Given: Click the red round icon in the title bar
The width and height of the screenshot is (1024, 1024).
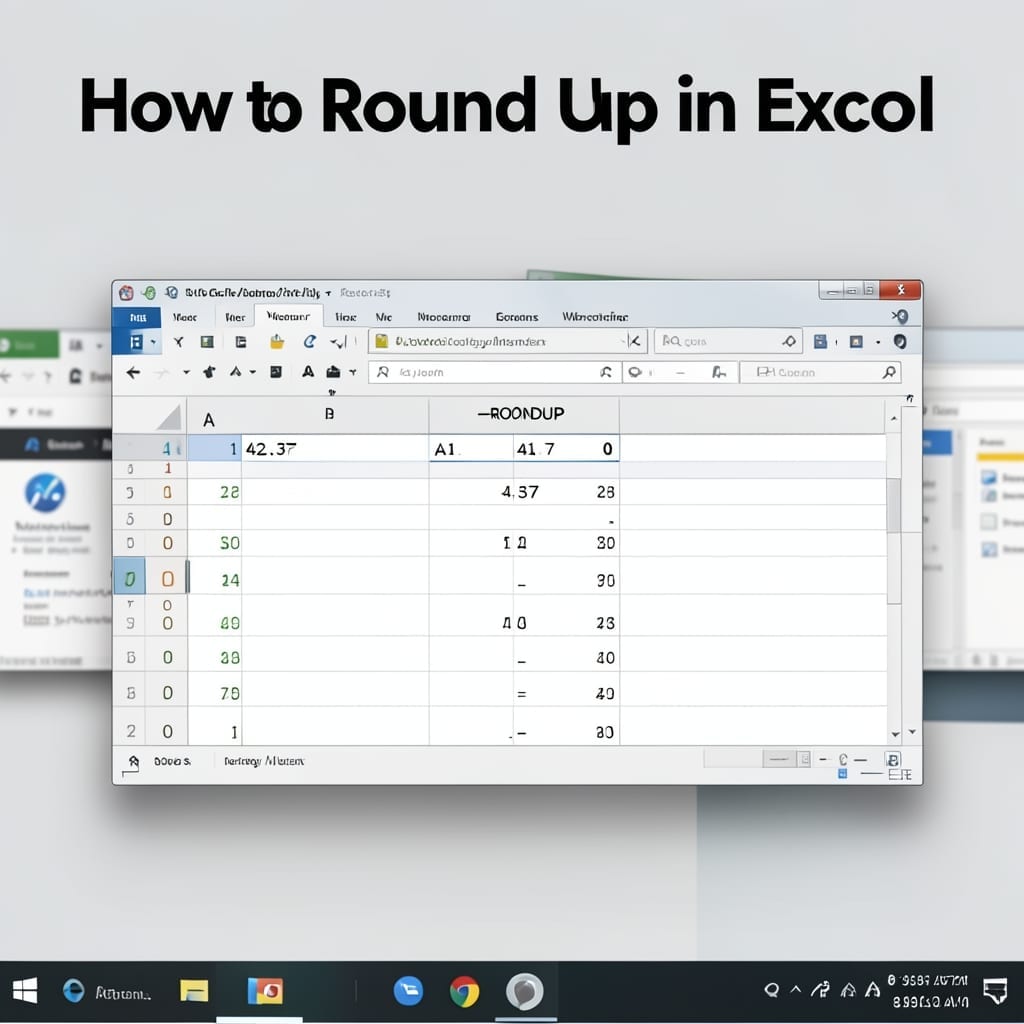Looking at the screenshot, I should 126,293.
